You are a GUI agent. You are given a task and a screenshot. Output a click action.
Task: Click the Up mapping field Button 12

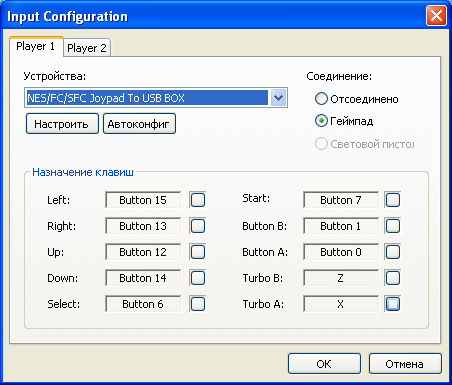tap(143, 252)
